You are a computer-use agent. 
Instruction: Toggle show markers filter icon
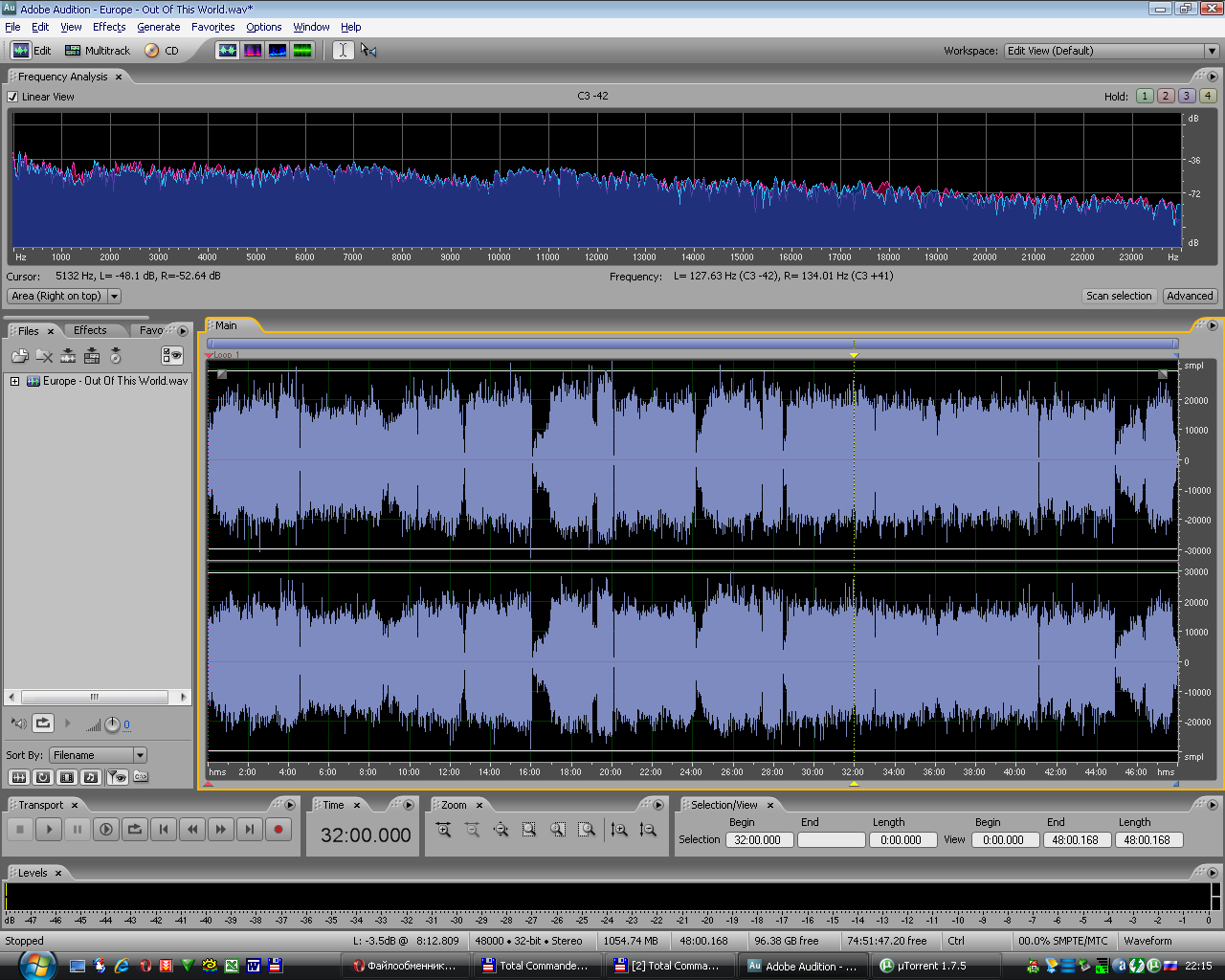point(117,777)
